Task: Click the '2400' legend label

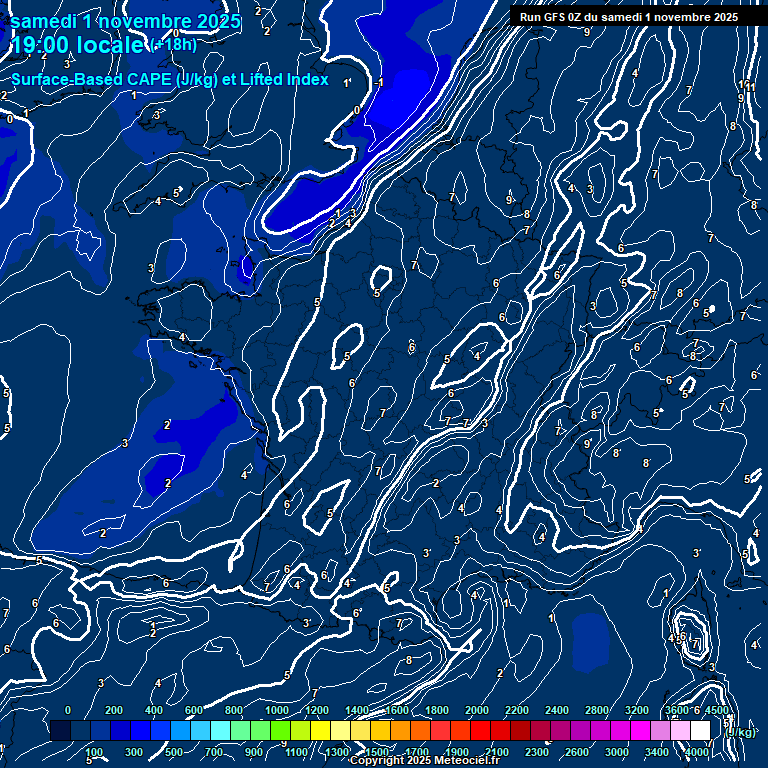Action: [x=557, y=710]
